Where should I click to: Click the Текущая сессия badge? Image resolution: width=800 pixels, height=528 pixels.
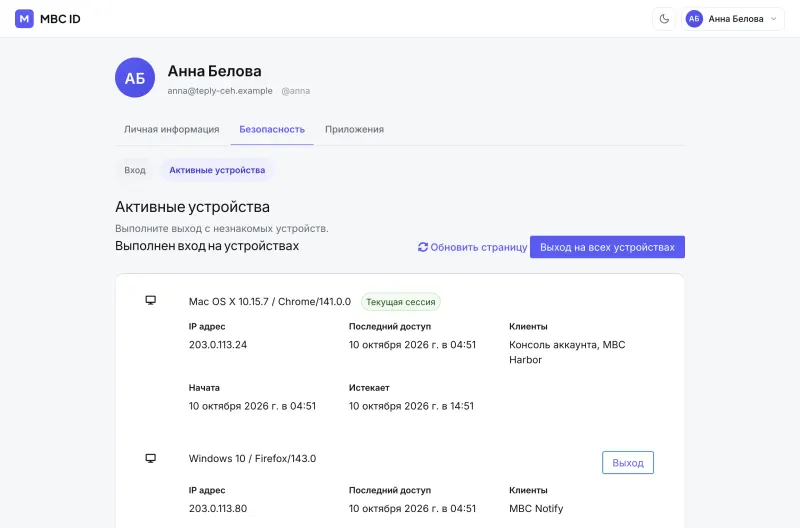(401, 302)
